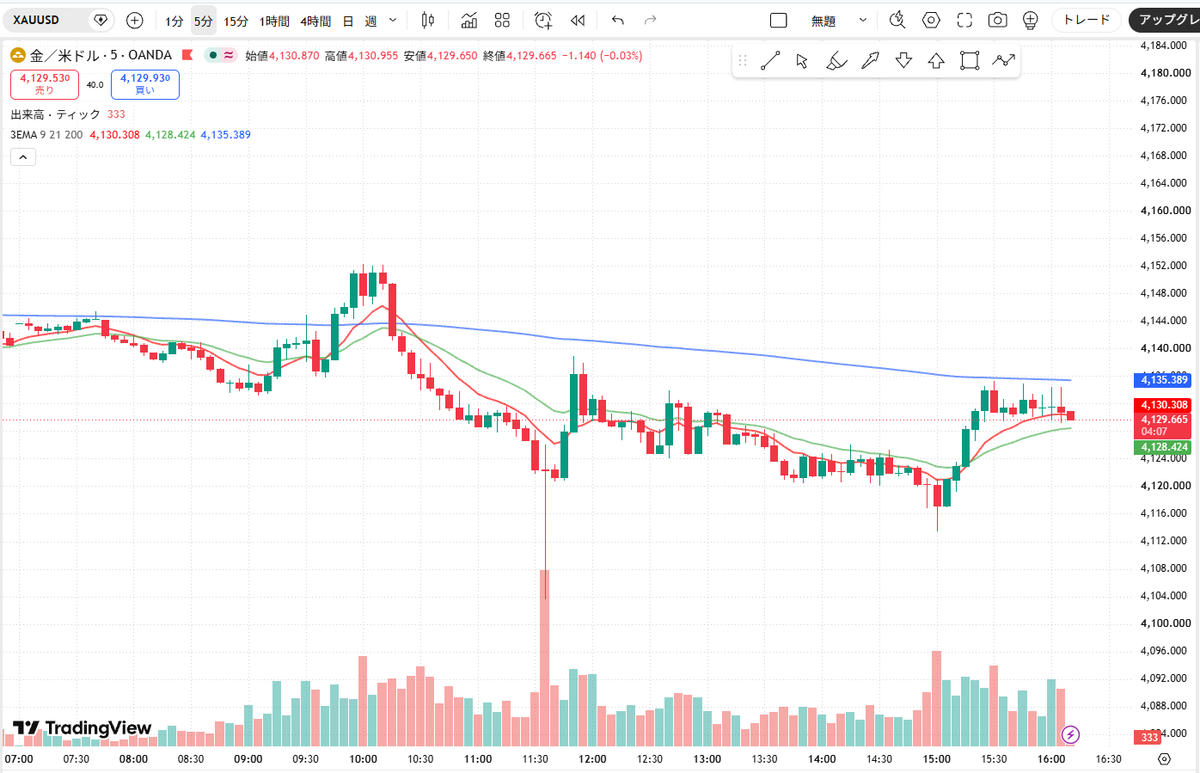Choose the 4時間 timeframe
The height and width of the screenshot is (773, 1200).
click(315, 20)
